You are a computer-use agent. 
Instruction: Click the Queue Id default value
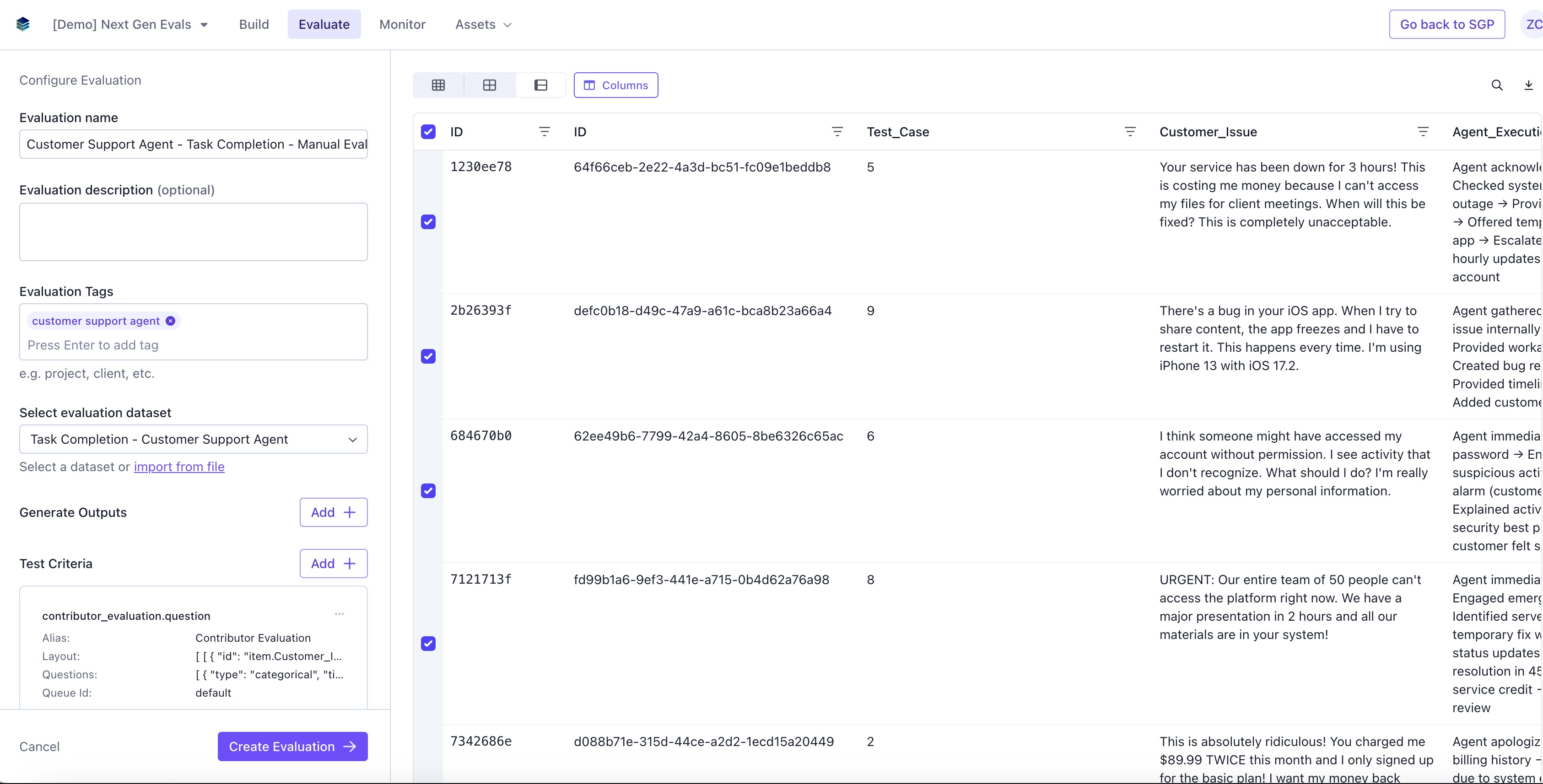[x=213, y=693]
